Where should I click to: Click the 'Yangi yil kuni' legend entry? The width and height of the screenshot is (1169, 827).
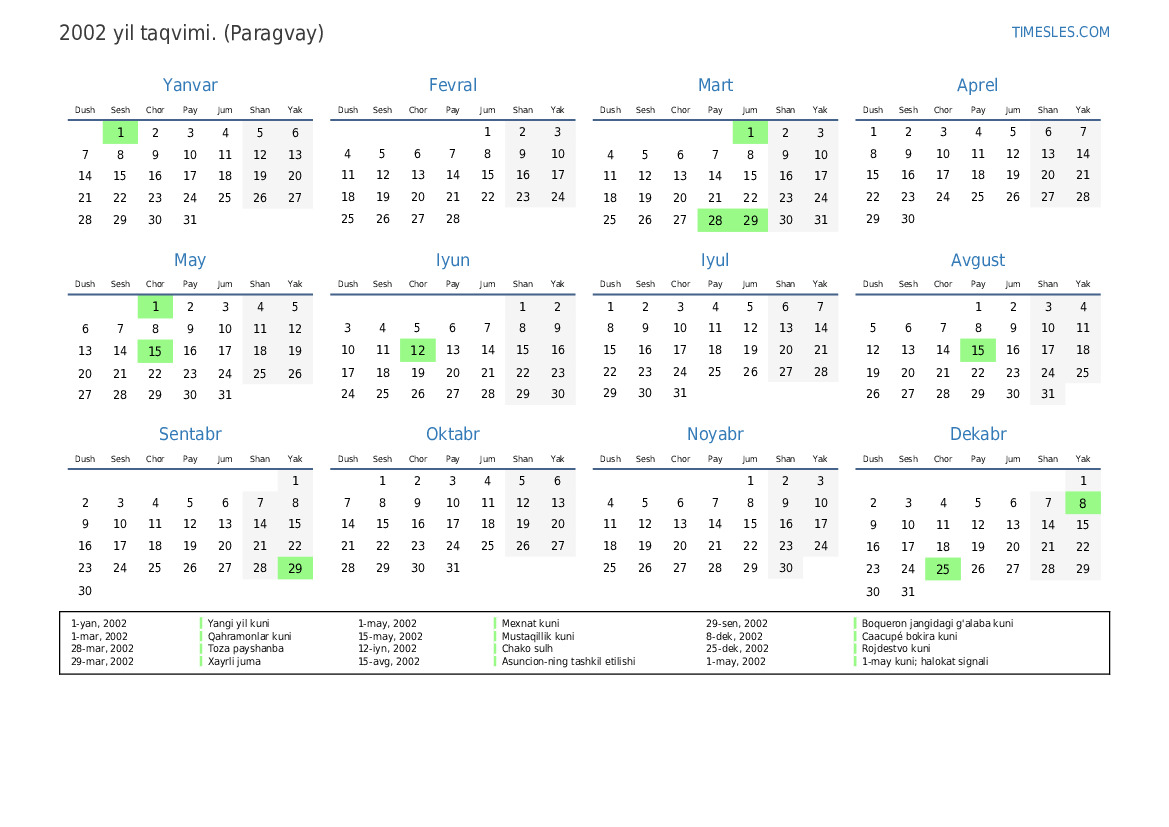tap(238, 623)
